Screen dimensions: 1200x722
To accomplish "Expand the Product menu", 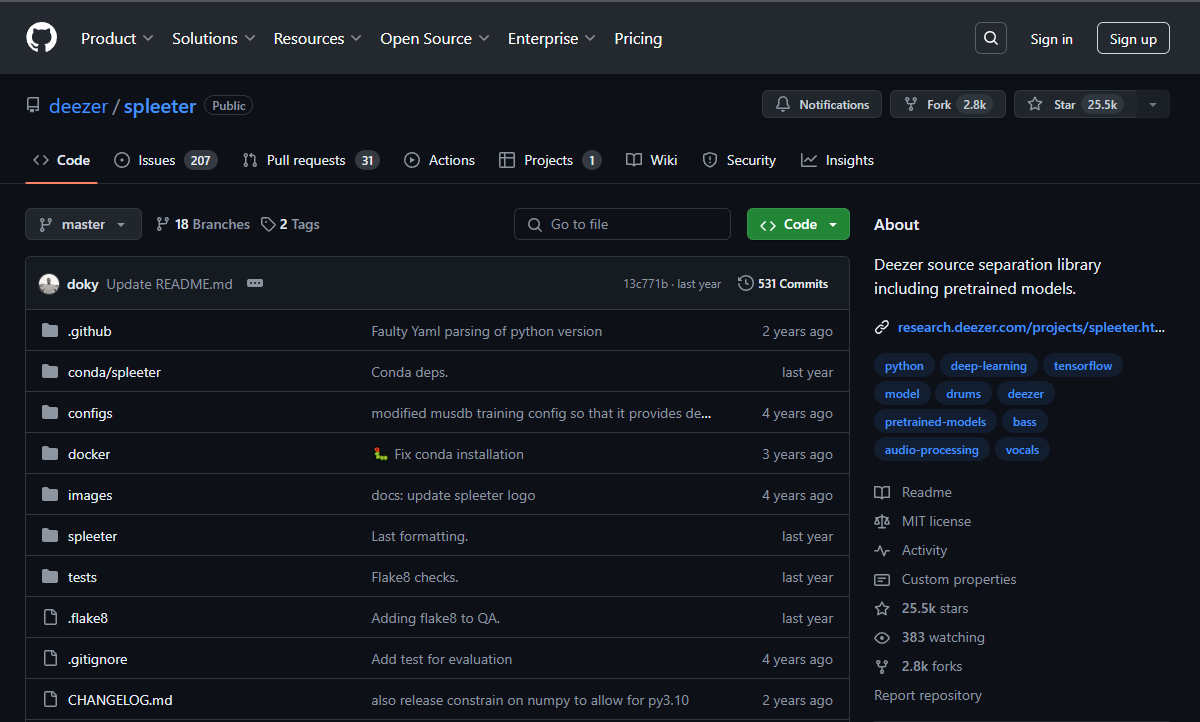I will point(117,39).
